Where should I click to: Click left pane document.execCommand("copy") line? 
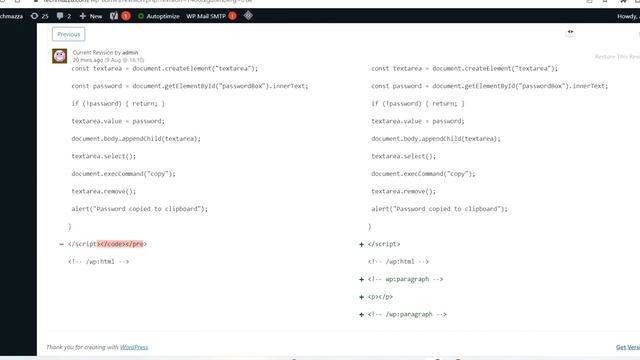click(x=123, y=173)
